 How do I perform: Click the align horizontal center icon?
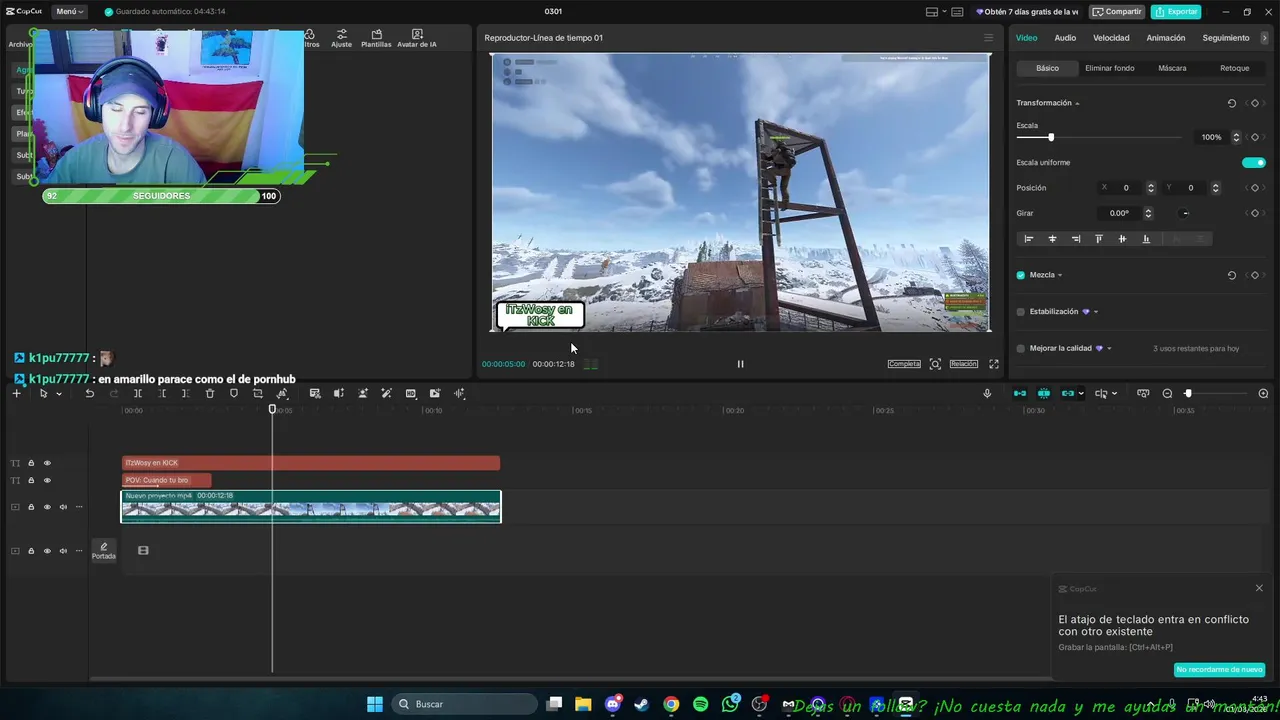pyautogui.click(x=1052, y=239)
